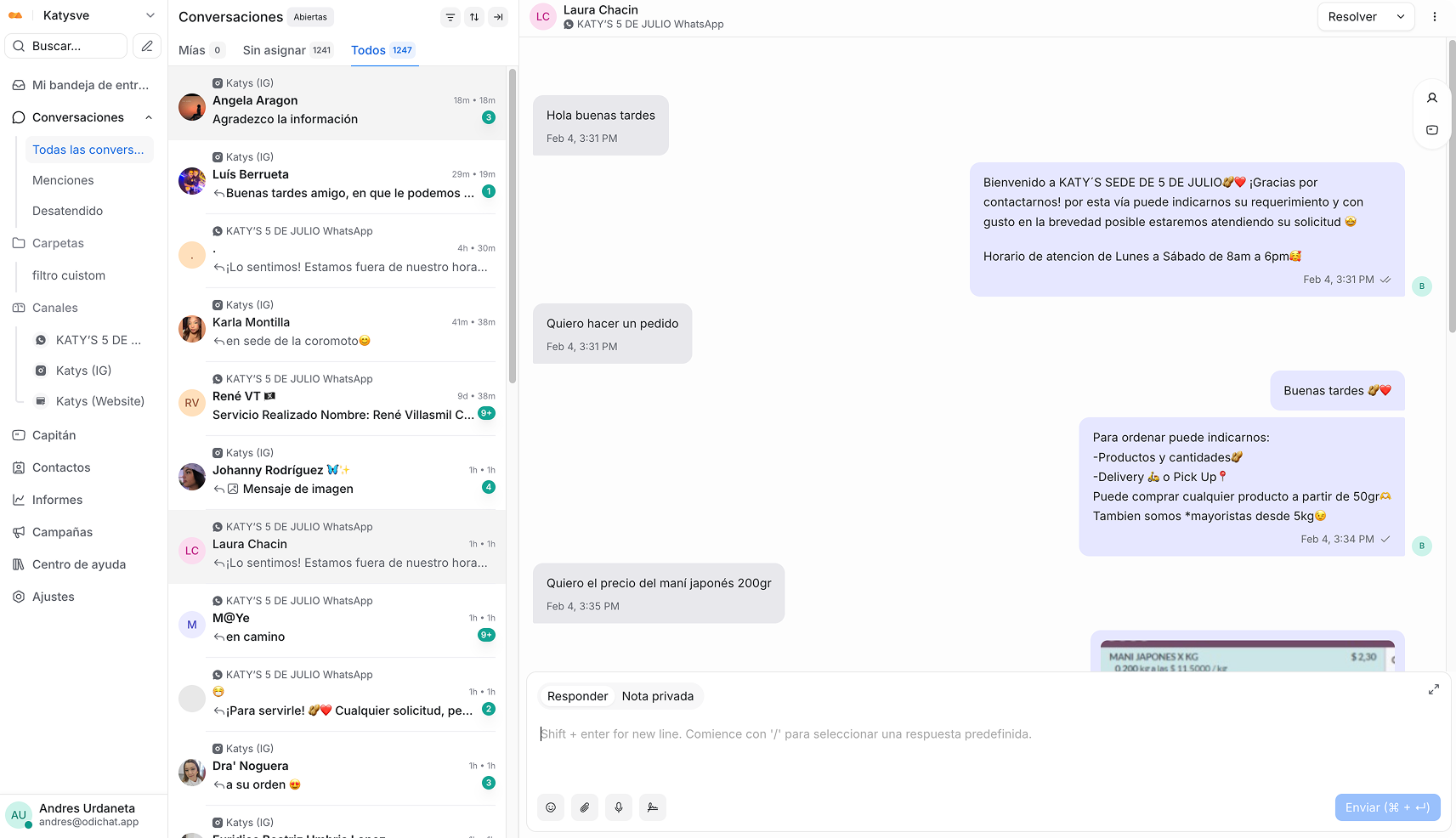Toggle the message signature icon
The width and height of the screenshot is (1456, 838).
click(x=653, y=807)
